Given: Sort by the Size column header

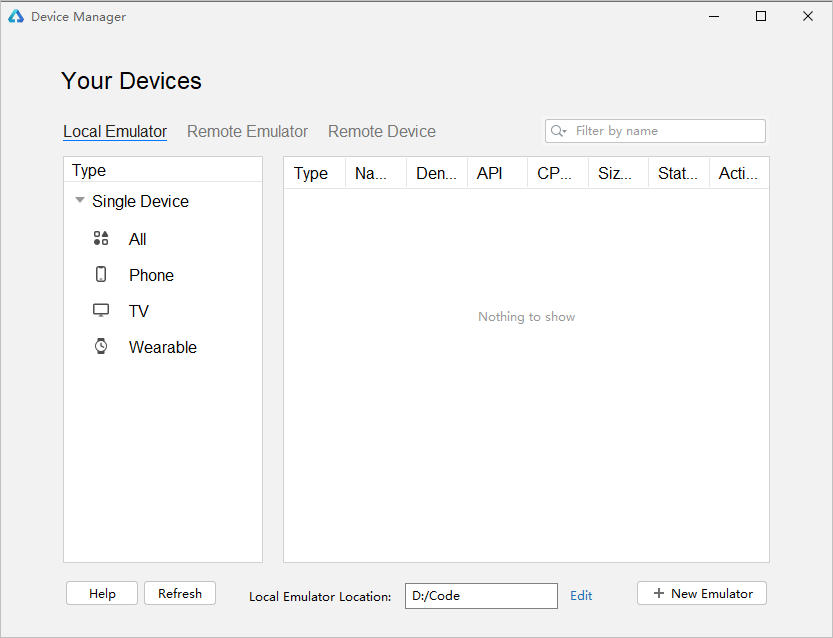Looking at the screenshot, I should (x=618, y=173).
